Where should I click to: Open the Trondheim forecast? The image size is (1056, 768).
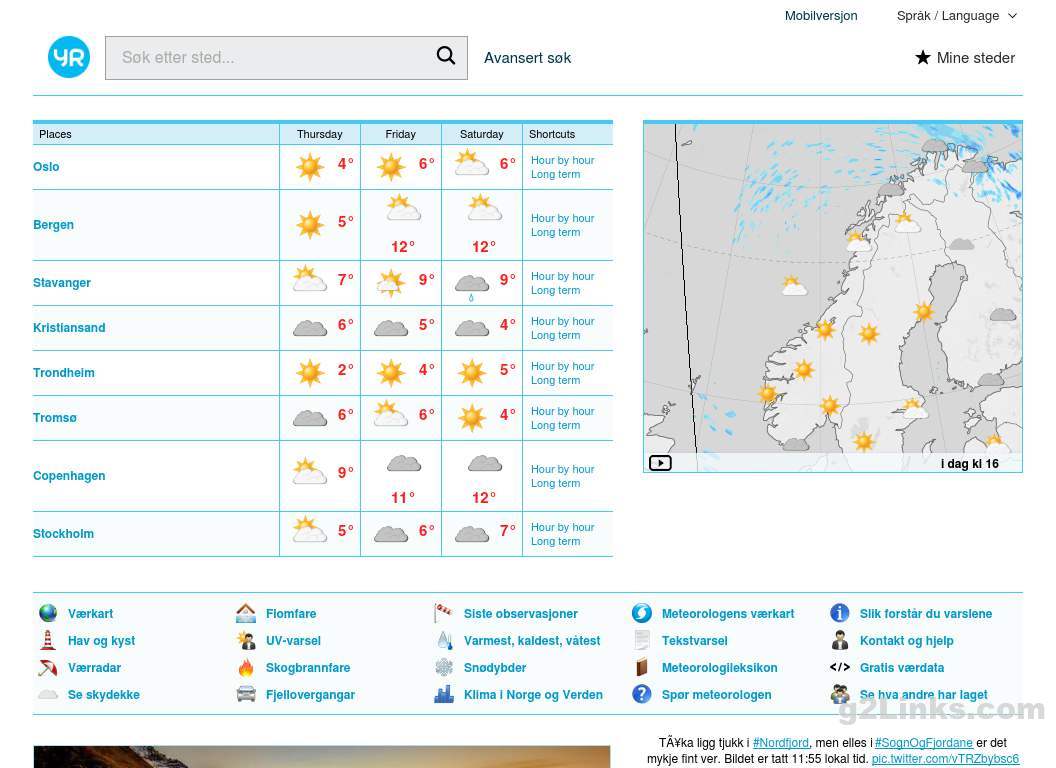coord(64,373)
